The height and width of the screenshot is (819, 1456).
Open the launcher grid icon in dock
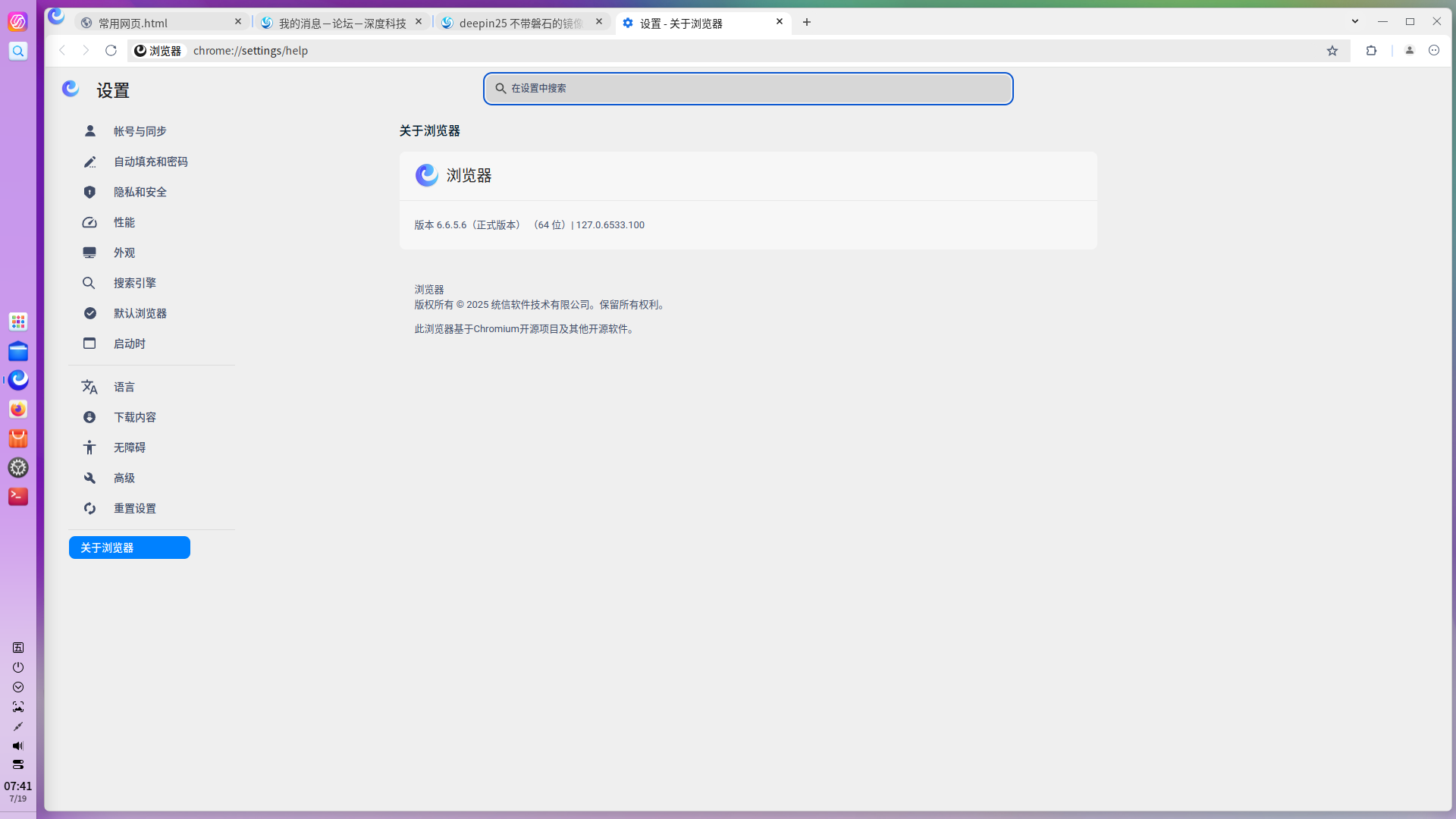pyautogui.click(x=18, y=322)
